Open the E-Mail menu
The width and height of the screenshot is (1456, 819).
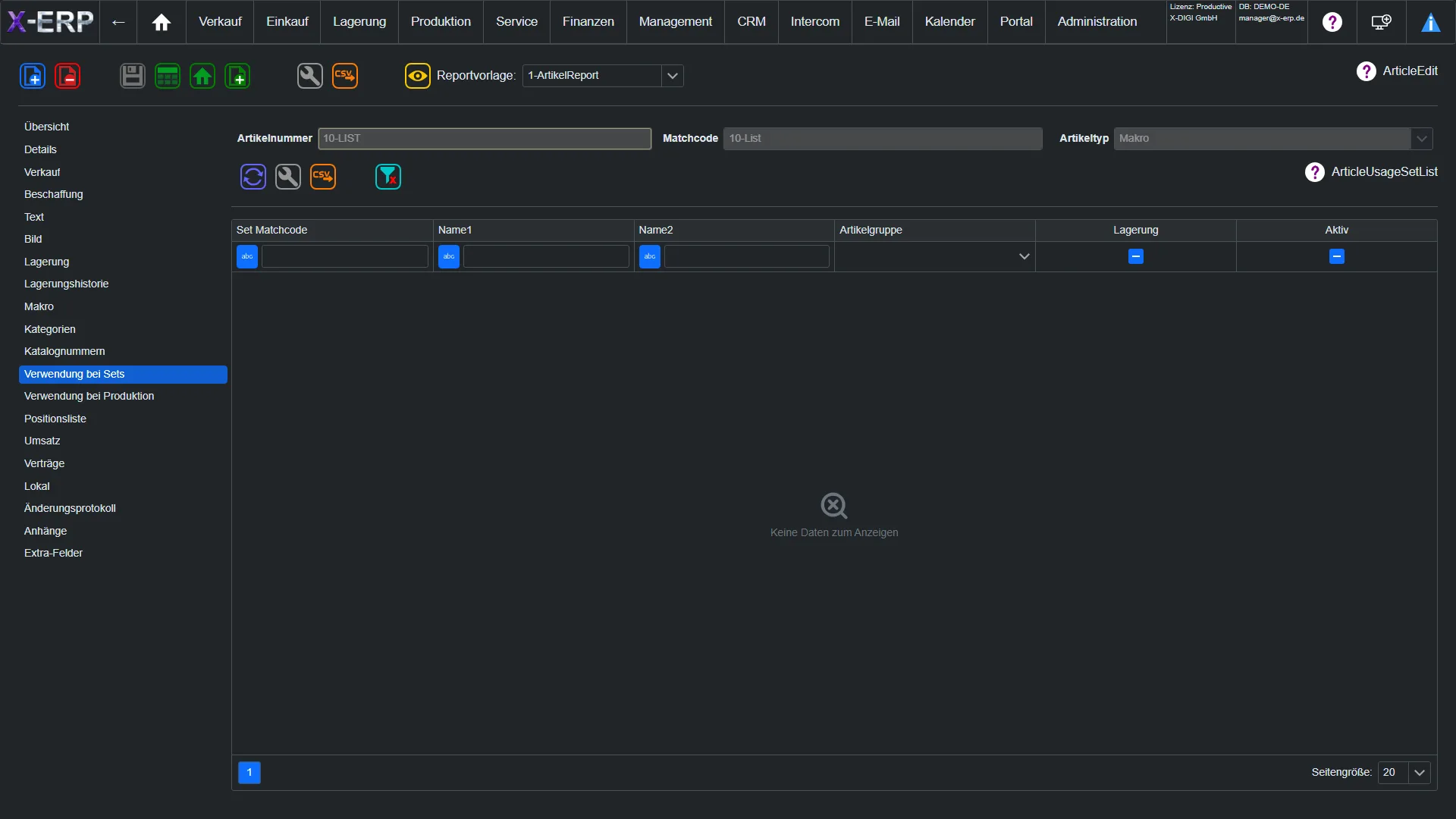[x=882, y=22]
